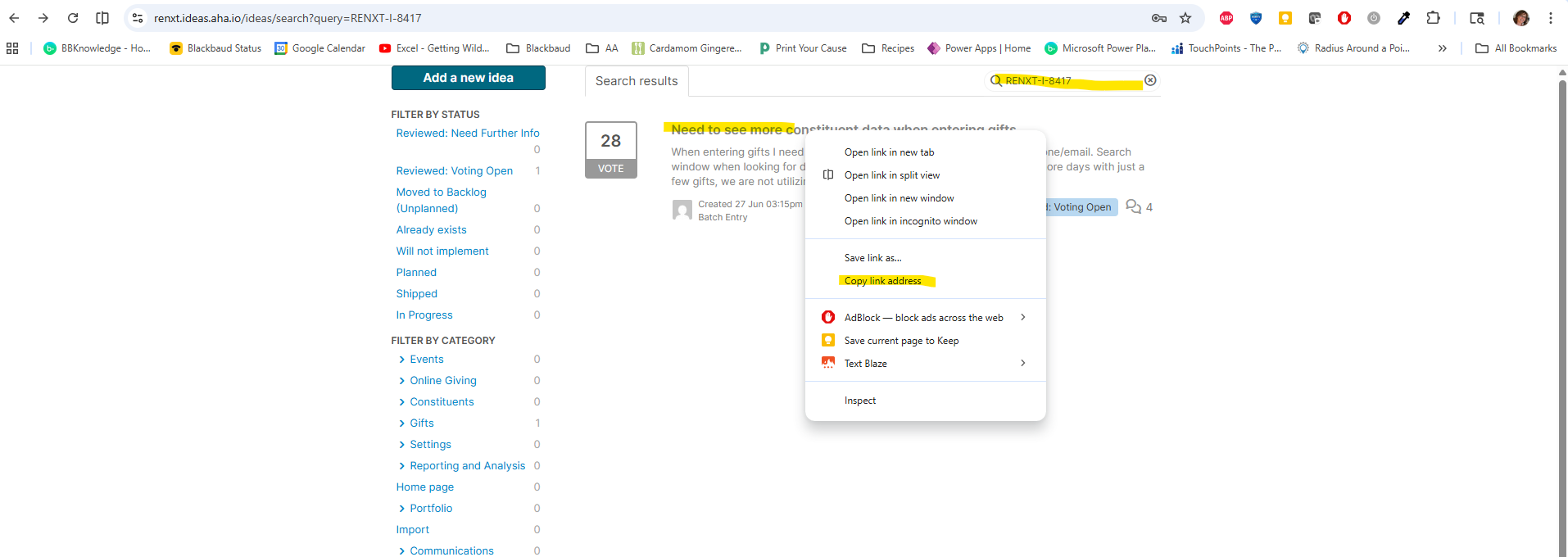The height and width of the screenshot is (557, 1568).
Task: Click the browser forward arrow
Action: tap(43, 18)
